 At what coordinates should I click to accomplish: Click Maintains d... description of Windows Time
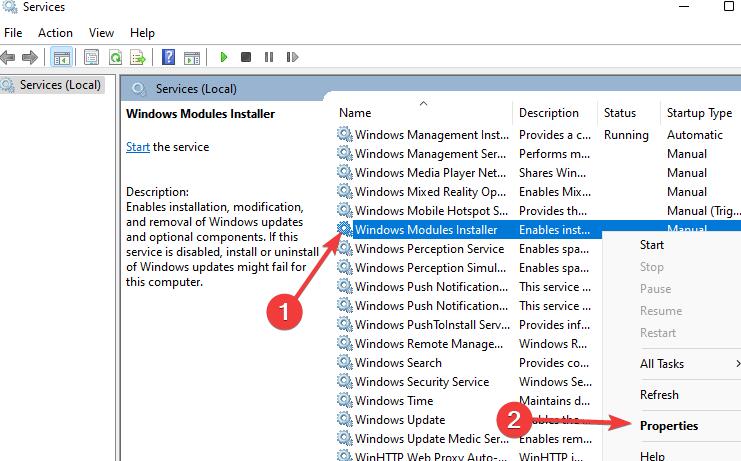[x=554, y=401]
